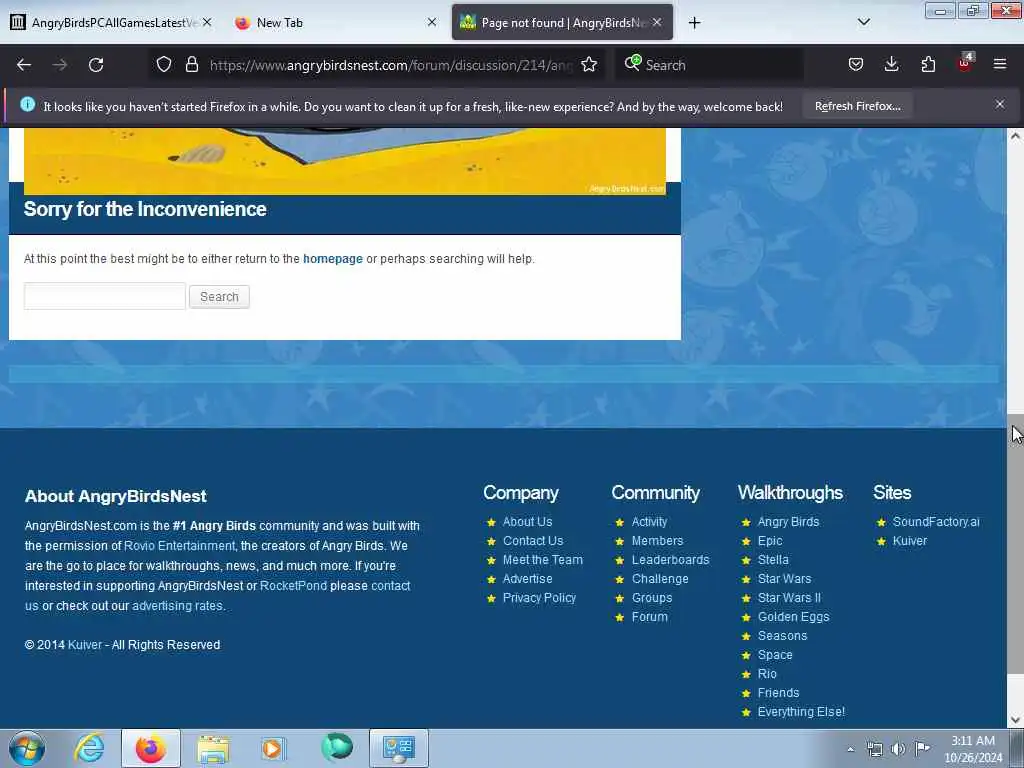Screen dimensions: 1024x768
Task: Open Windows Media Player taskbar icon
Action: click(x=272, y=748)
